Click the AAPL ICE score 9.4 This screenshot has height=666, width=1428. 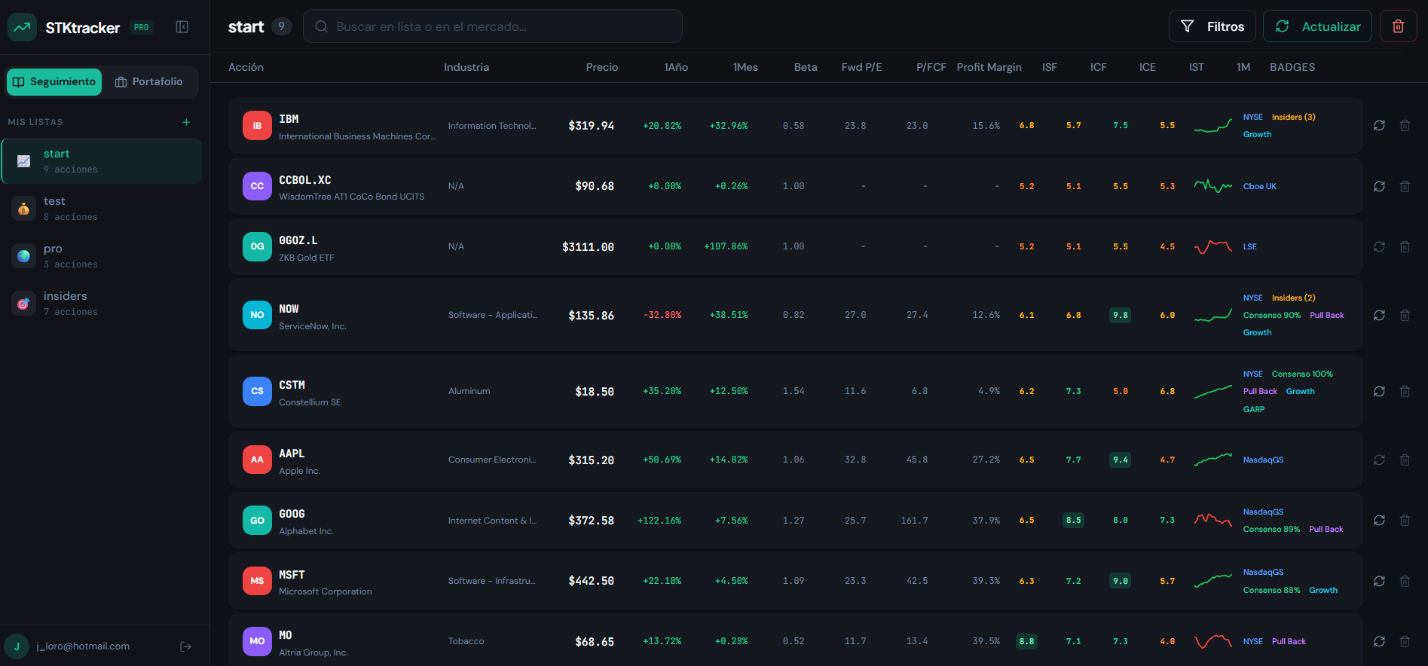1120,460
